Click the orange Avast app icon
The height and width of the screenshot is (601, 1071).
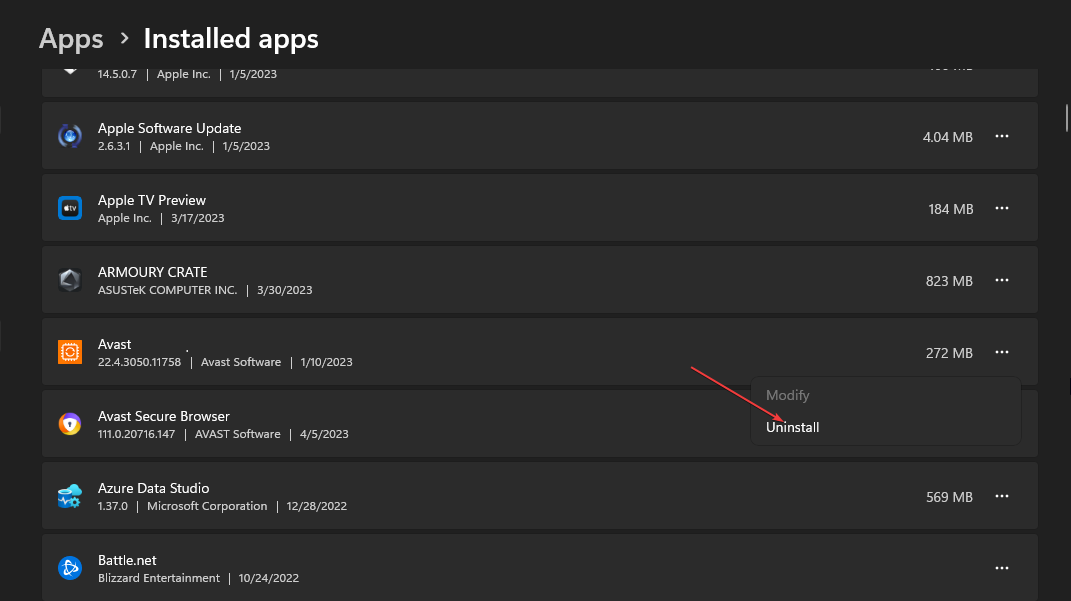pyautogui.click(x=70, y=352)
